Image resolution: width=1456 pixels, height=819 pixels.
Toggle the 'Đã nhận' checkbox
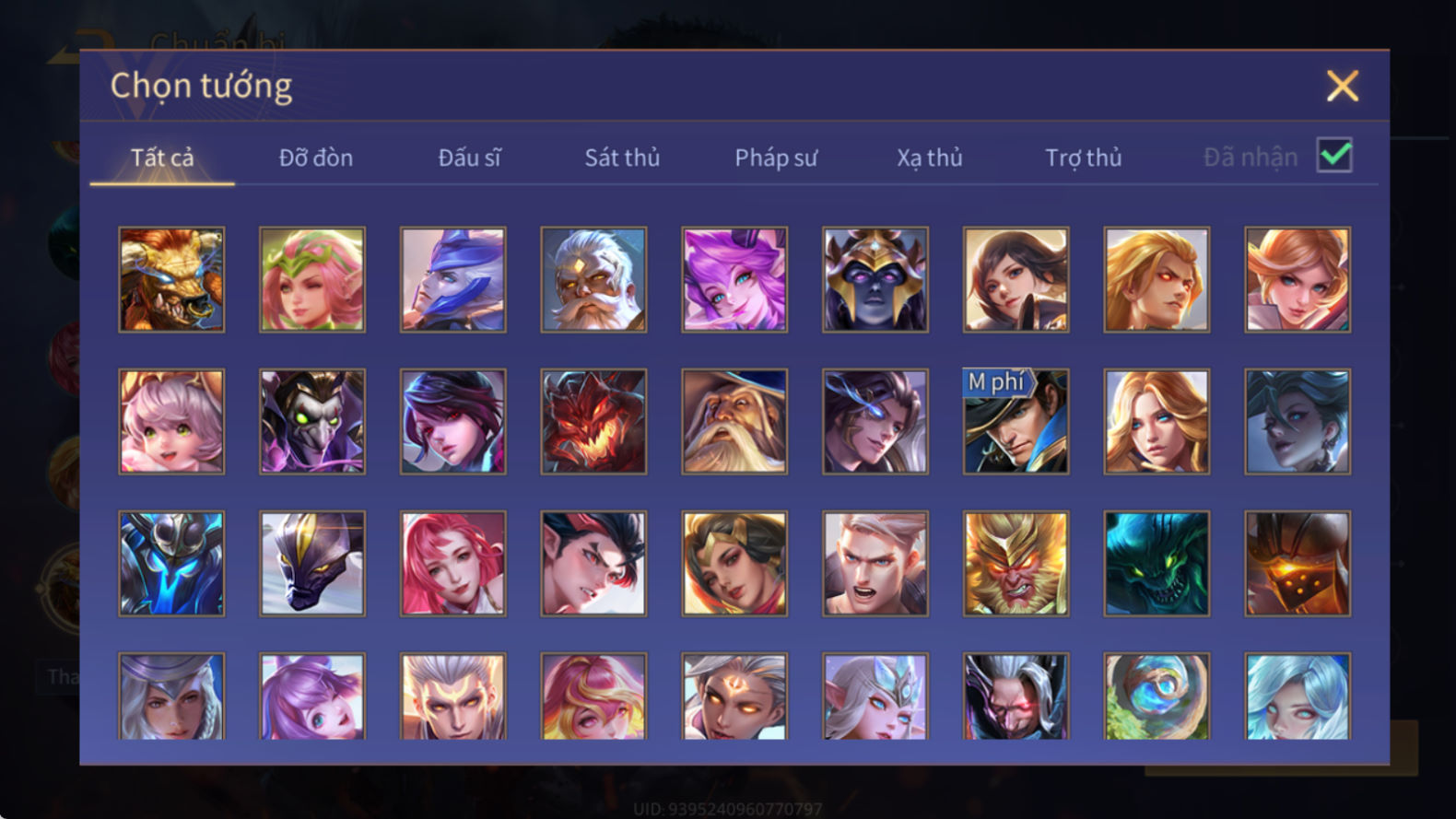(1334, 156)
